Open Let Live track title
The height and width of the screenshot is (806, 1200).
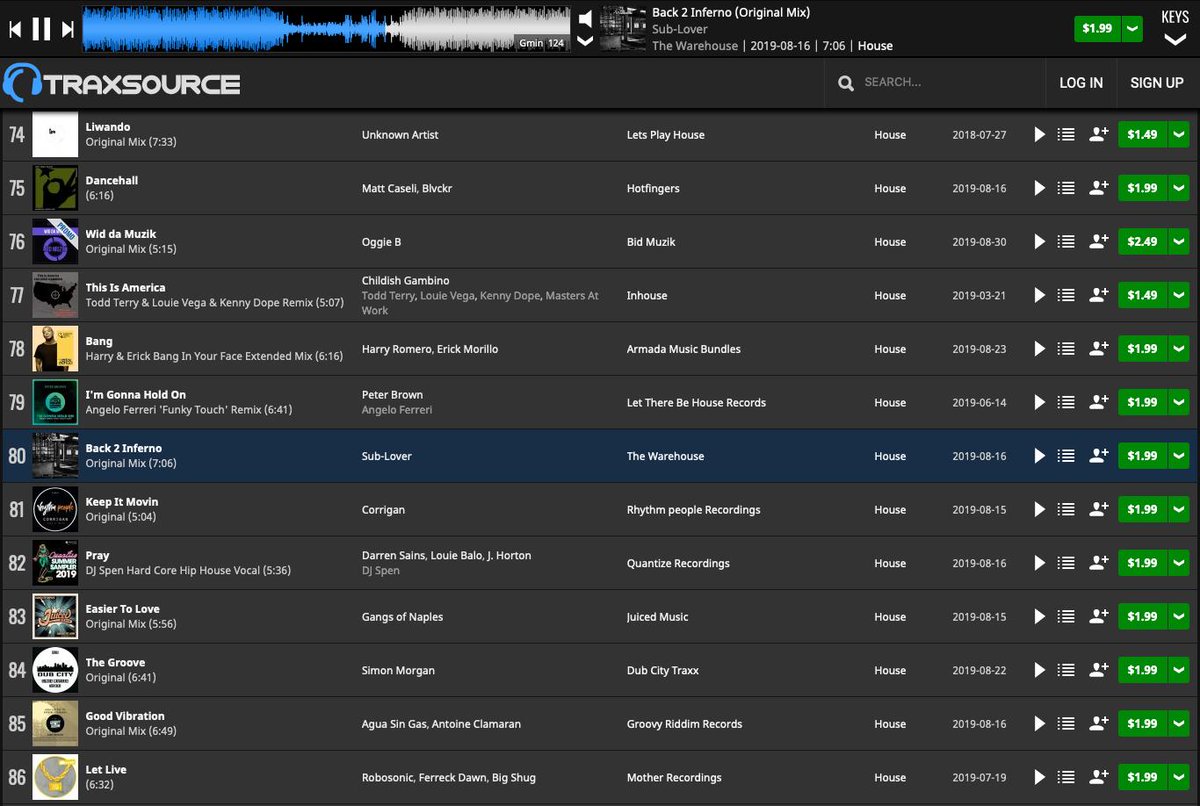[106, 770]
